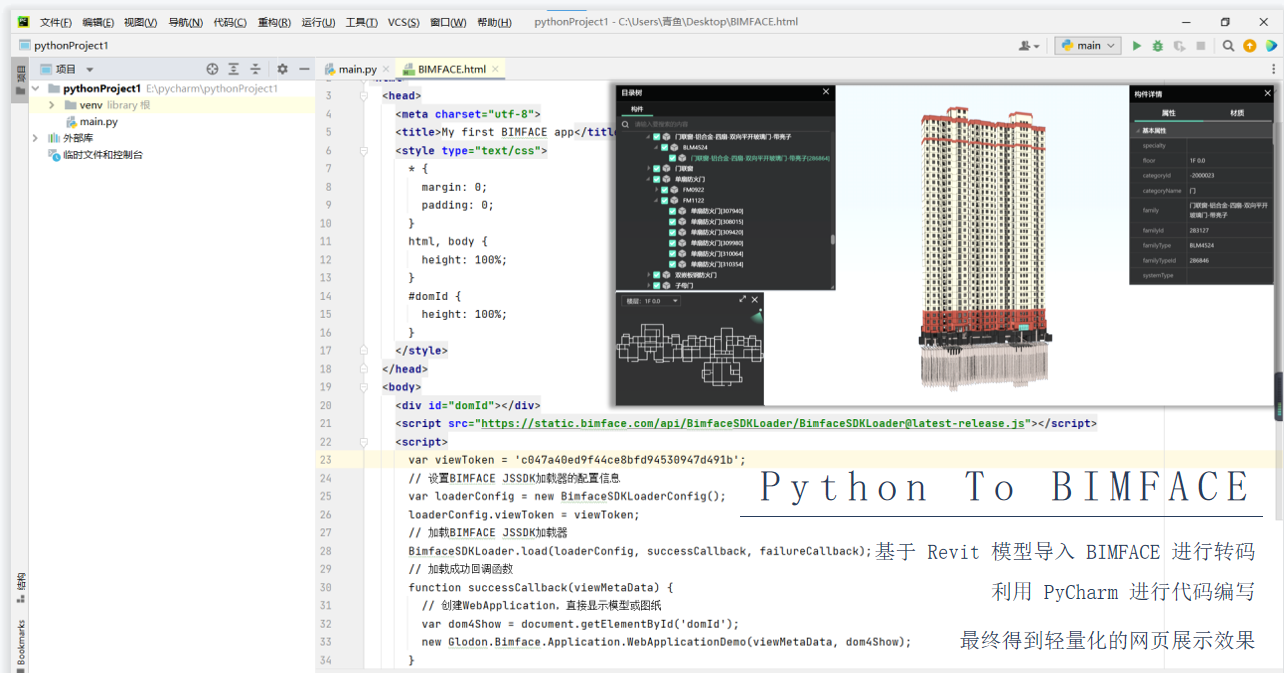Open Project panel settings gear

coord(282,69)
